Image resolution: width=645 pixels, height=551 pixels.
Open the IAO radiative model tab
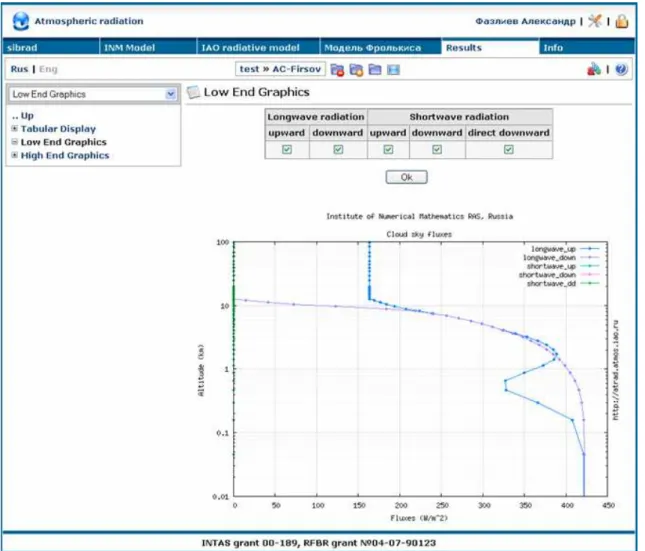[258, 47]
